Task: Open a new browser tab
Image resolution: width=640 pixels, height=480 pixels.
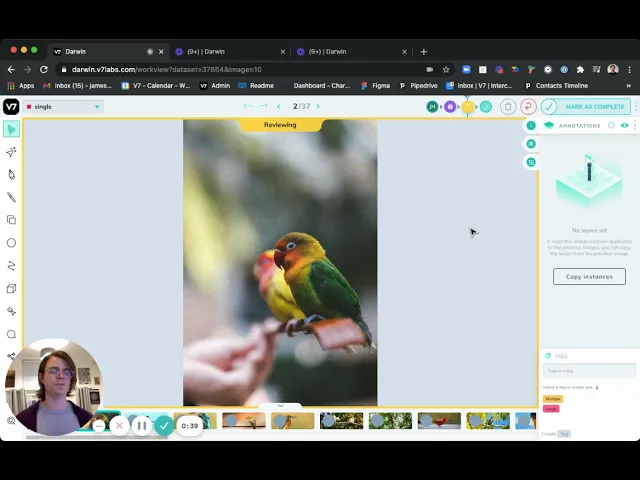Action: [423, 52]
